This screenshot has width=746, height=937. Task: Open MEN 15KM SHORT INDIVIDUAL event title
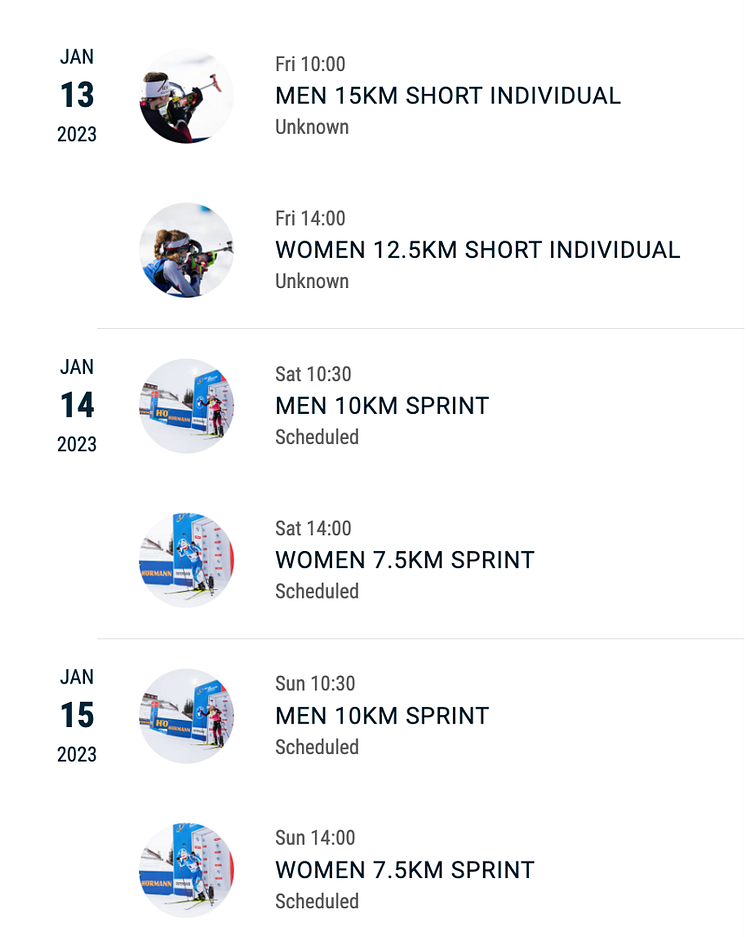tap(448, 96)
